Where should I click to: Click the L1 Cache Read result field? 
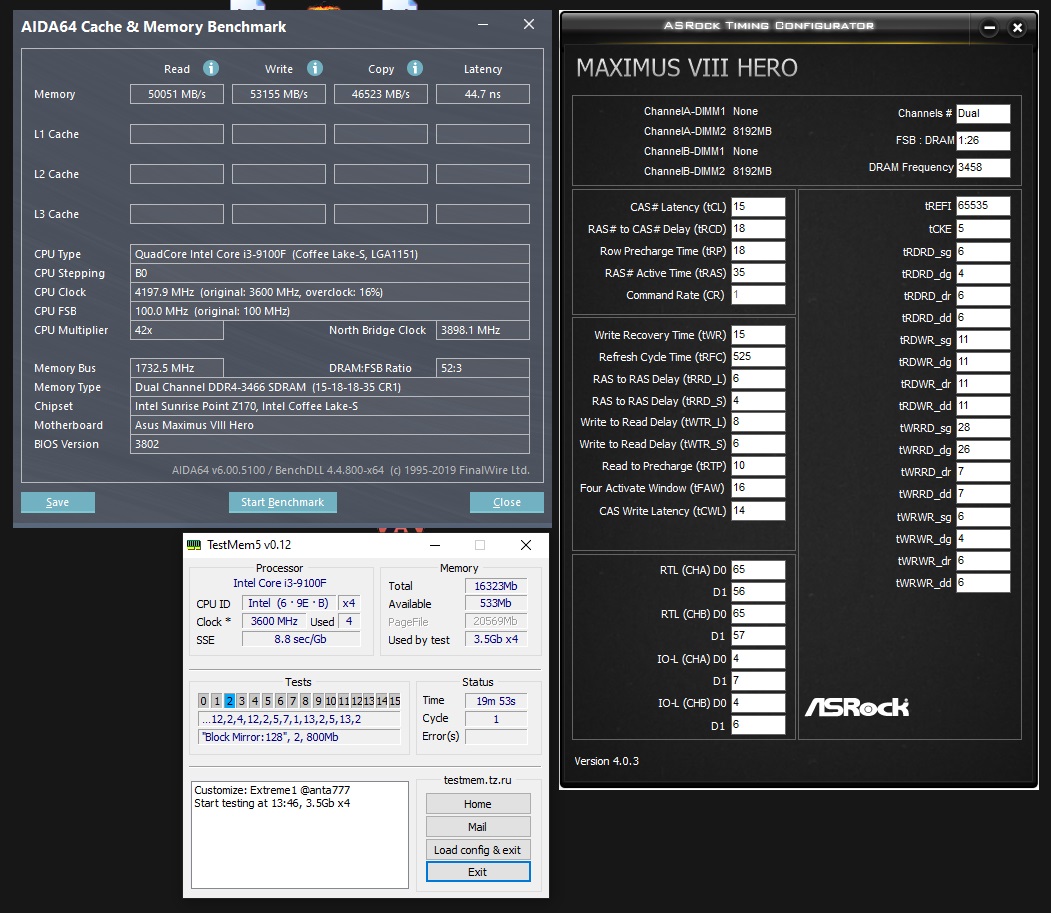tap(177, 134)
